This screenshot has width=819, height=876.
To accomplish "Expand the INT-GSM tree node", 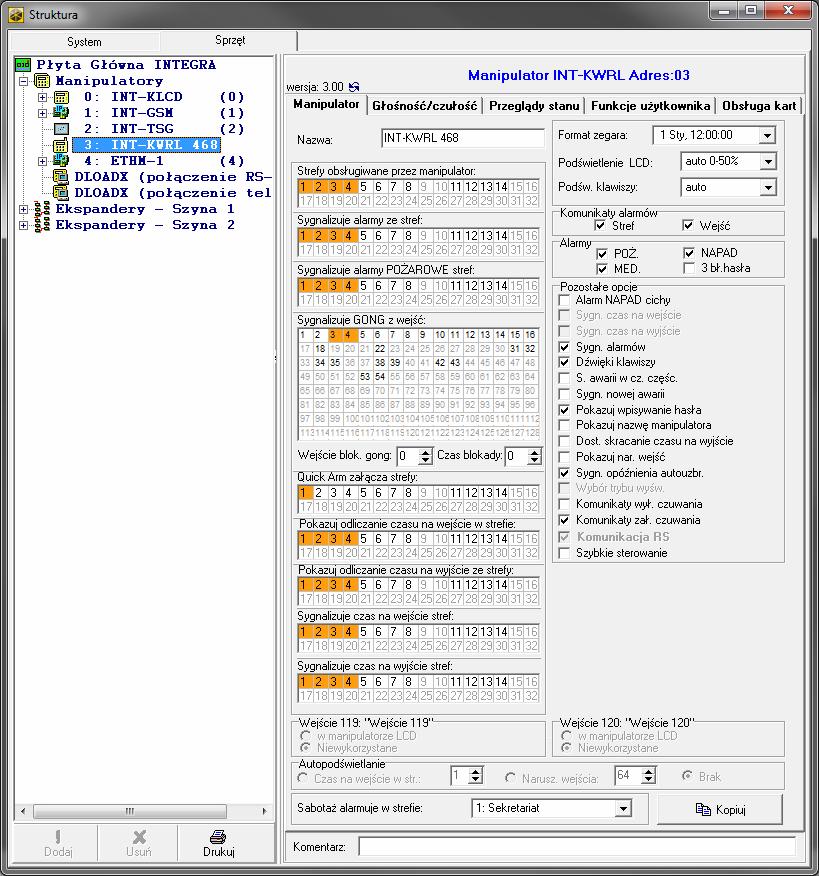I will (x=42, y=113).
